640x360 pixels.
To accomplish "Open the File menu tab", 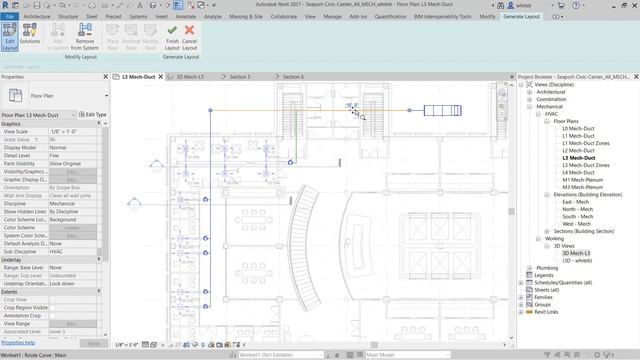I will point(9,17).
